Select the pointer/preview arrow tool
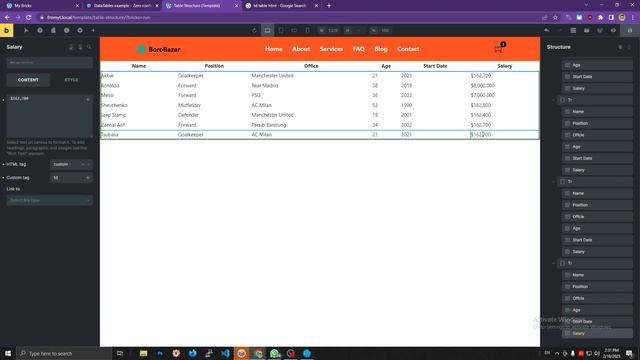 coord(26,31)
